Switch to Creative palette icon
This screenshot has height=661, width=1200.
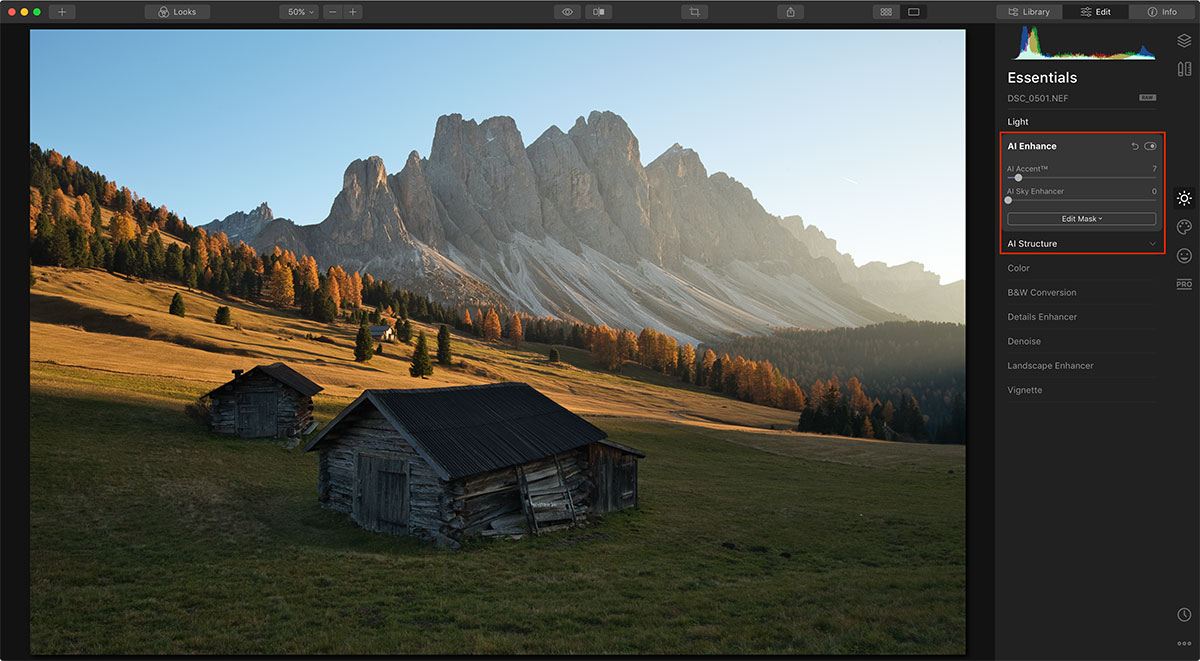point(1184,227)
